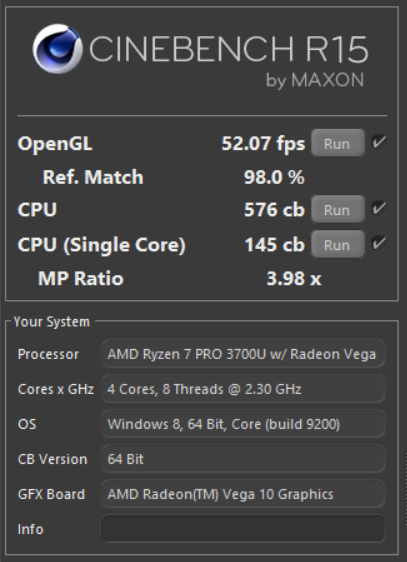Click into the empty Info field

pyautogui.click(x=243, y=529)
